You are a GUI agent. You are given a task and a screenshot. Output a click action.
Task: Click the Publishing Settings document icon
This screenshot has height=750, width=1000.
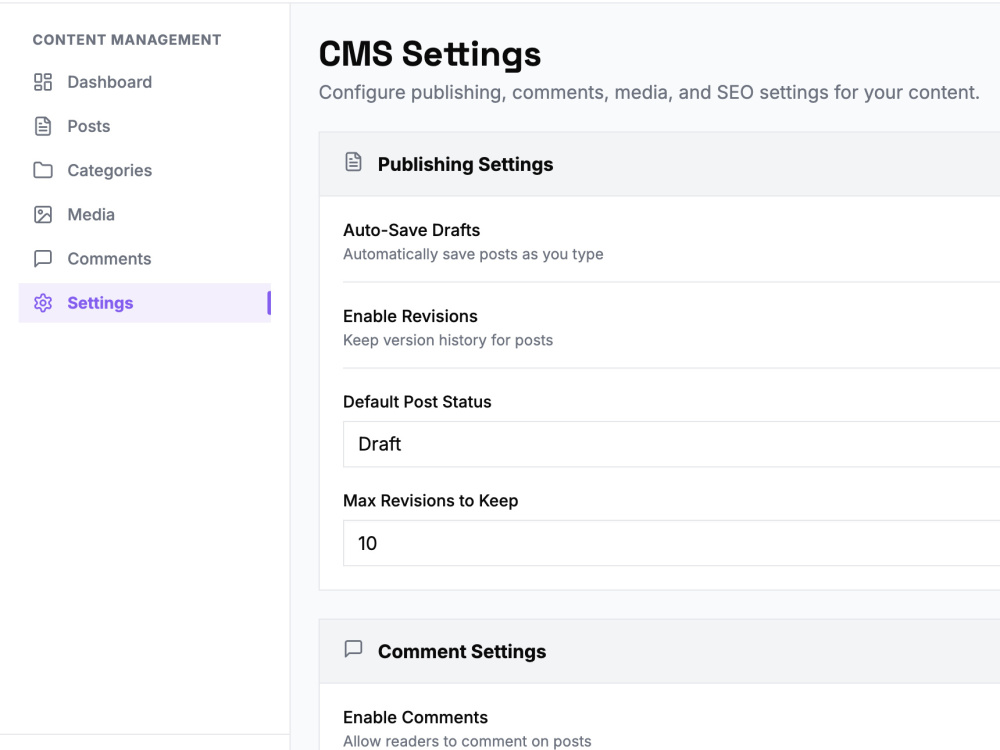pos(353,162)
